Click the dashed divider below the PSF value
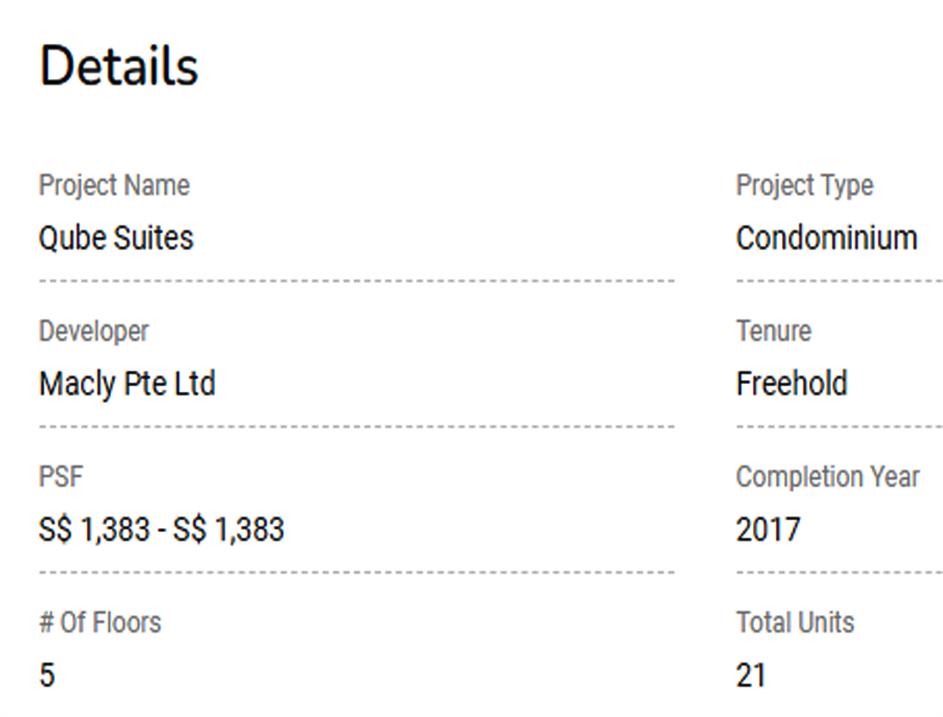This screenshot has width=943, height=717. tap(356, 573)
